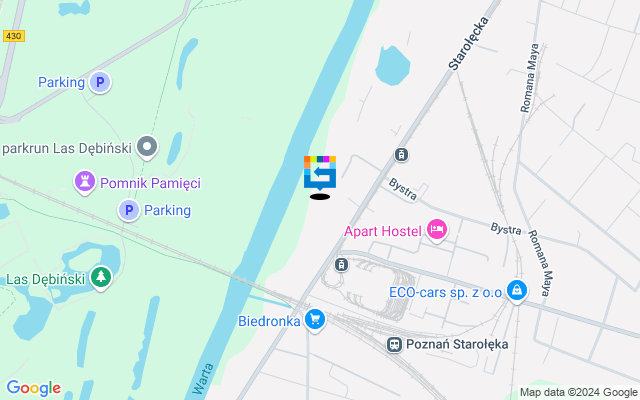Open the Google logo link
Image resolution: width=640 pixels, height=400 pixels.
click(33, 388)
